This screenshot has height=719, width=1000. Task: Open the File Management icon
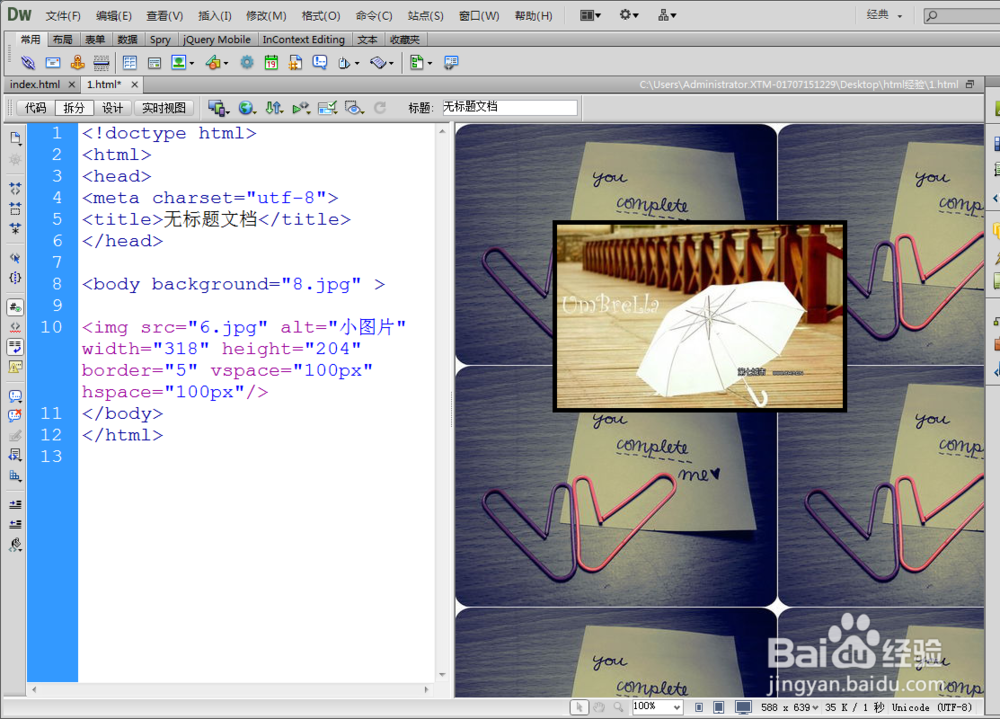pos(274,108)
